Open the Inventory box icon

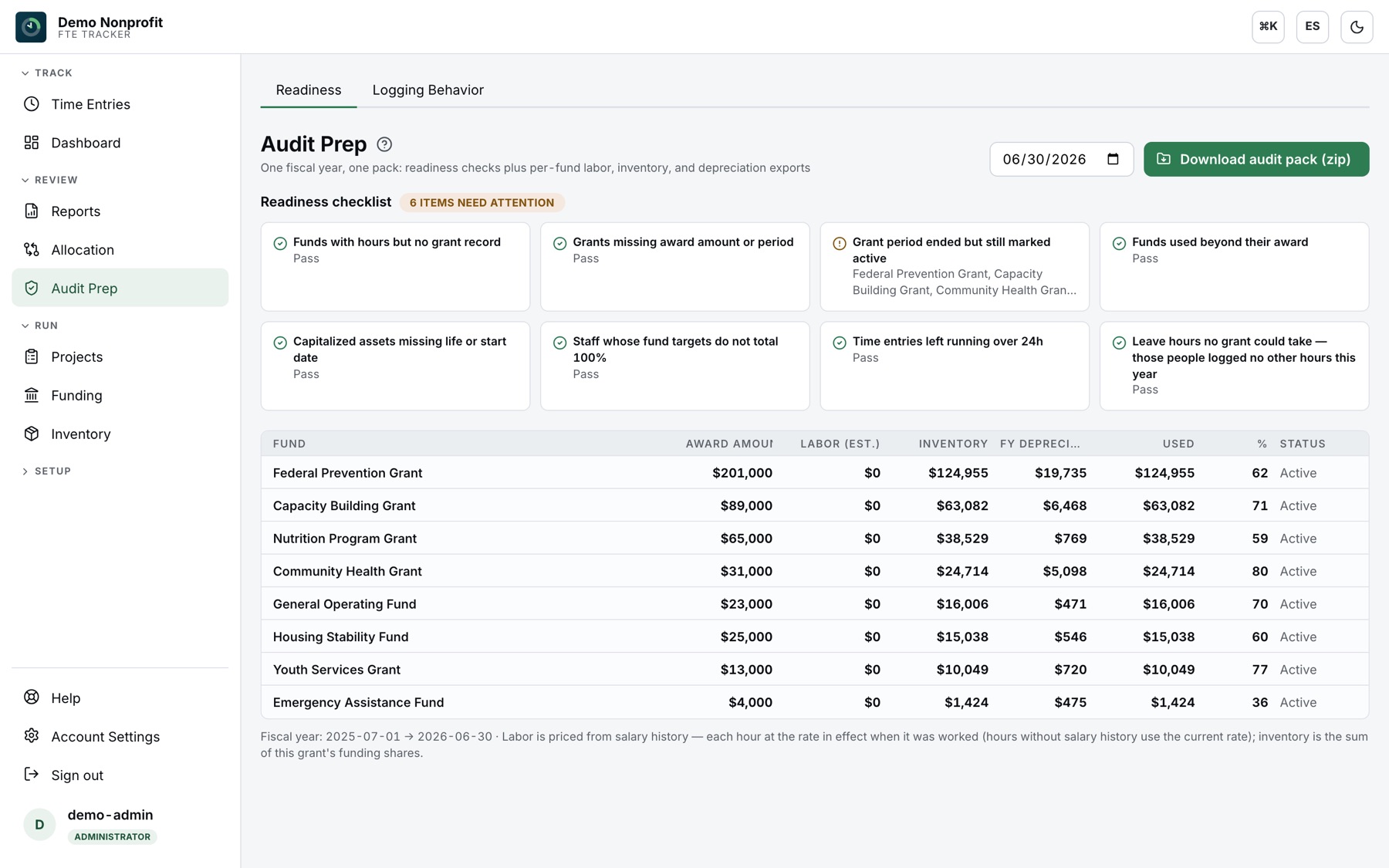tap(32, 434)
